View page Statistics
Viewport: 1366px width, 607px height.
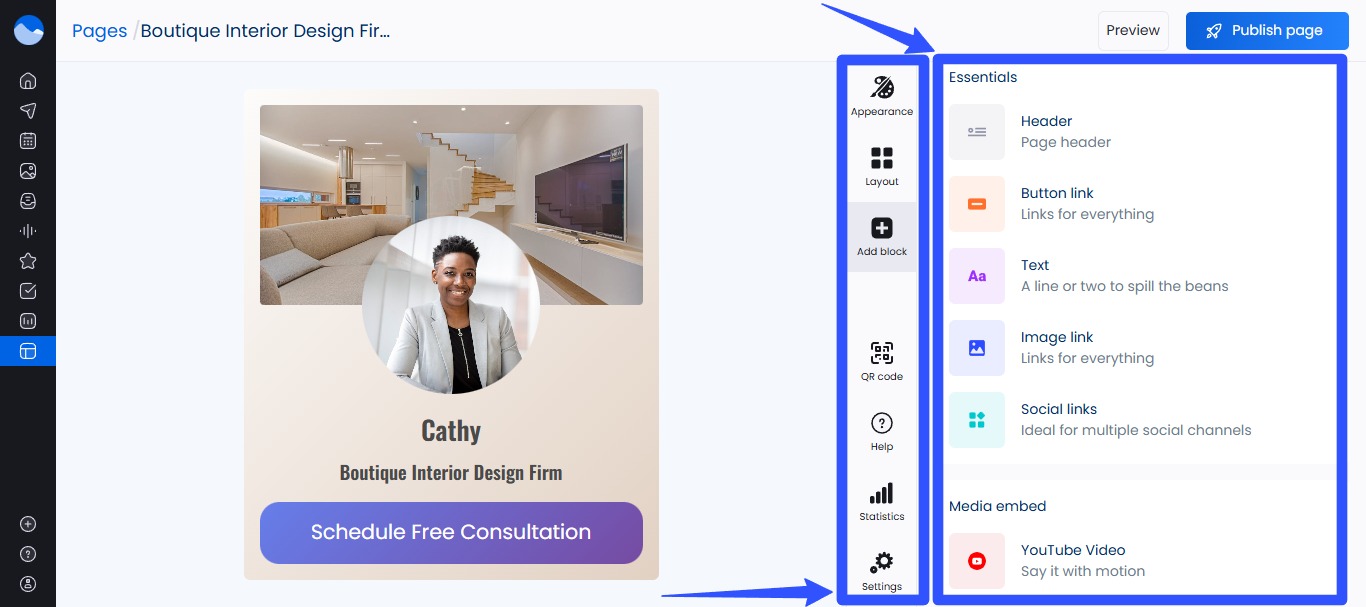881,501
